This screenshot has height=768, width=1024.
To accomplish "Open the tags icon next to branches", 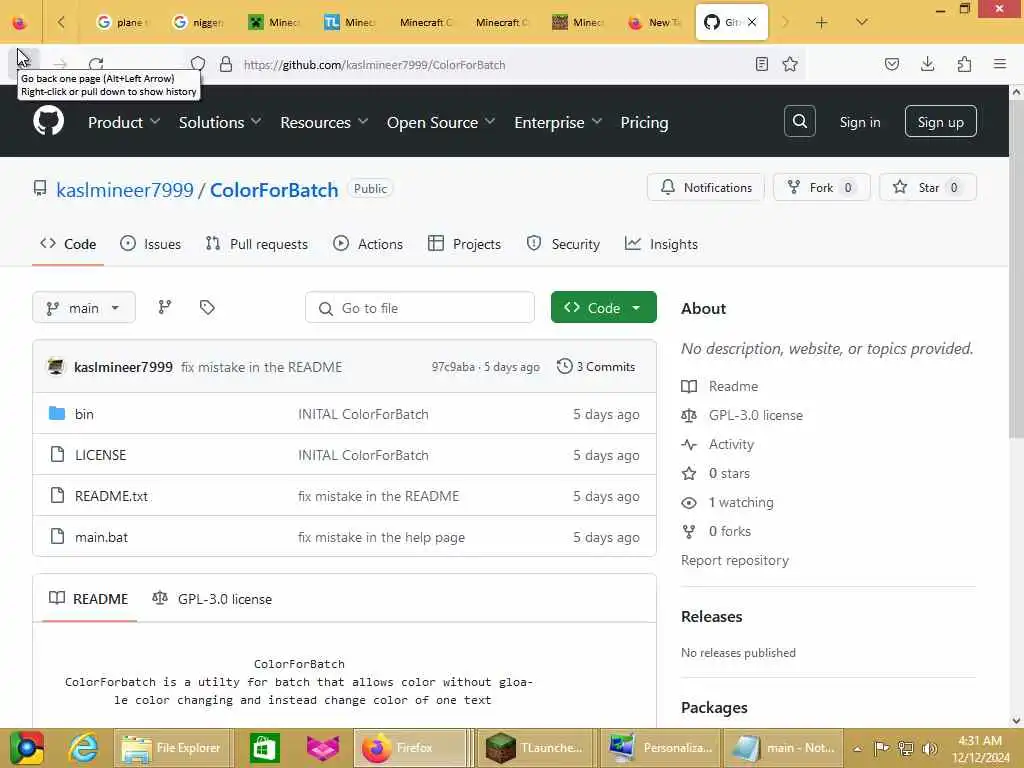I will pos(207,307).
